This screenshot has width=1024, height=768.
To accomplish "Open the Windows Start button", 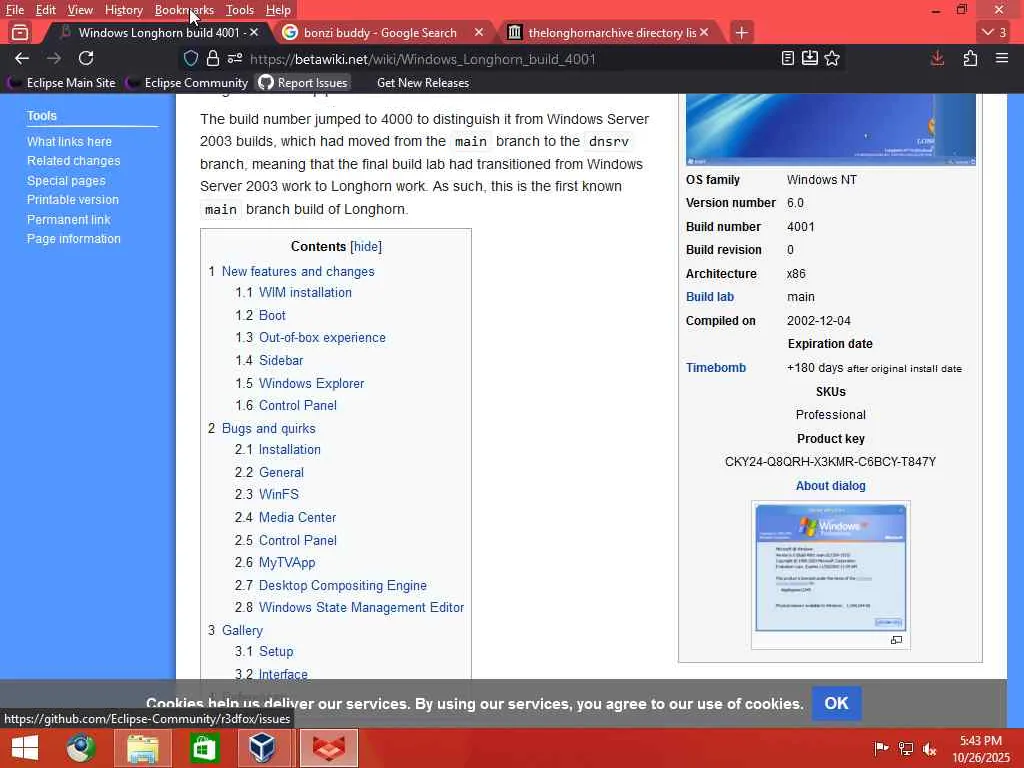I will 25,748.
